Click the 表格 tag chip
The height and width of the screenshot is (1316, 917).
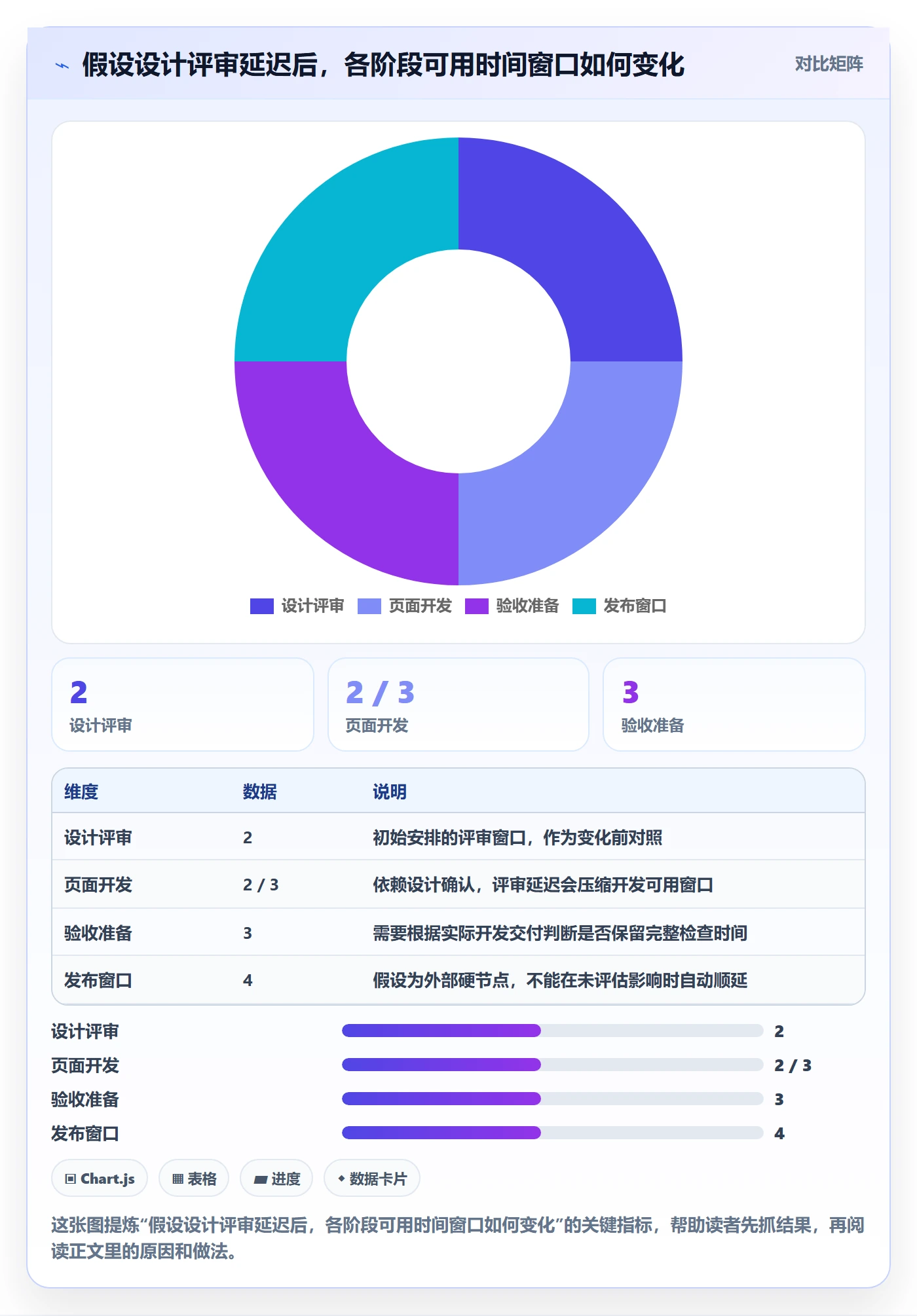click(194, 1179)
